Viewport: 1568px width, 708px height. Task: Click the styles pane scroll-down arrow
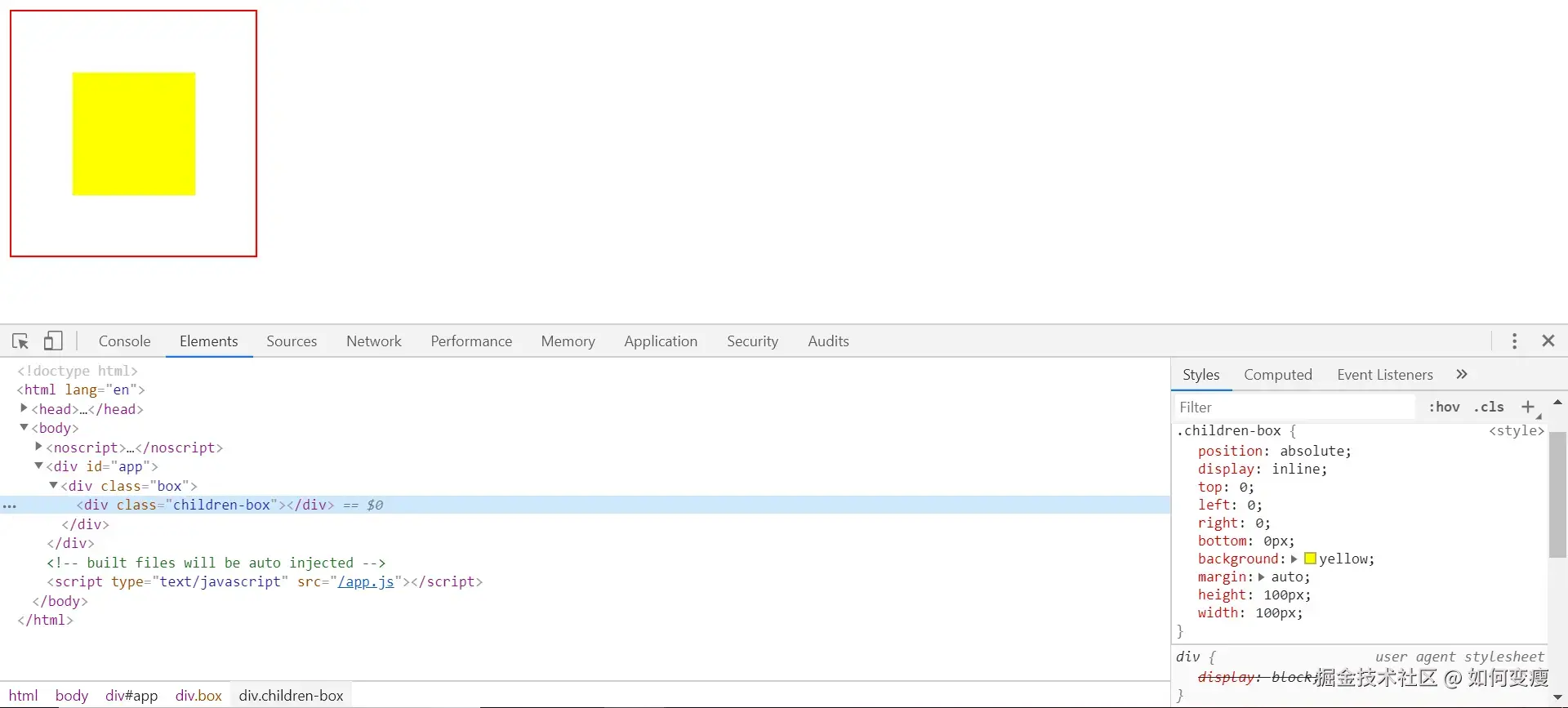point(1557,697)
